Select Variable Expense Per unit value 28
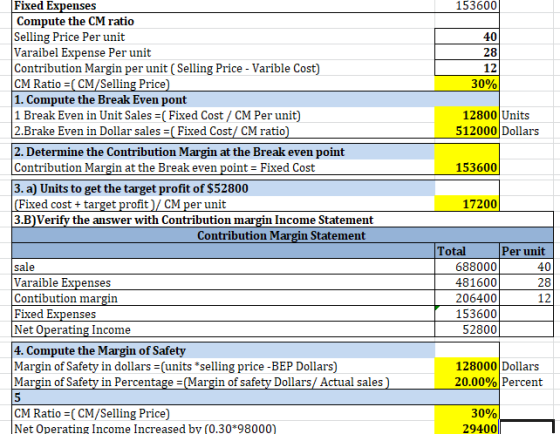The height and width of the screenshot is (434, 560). 467,52
